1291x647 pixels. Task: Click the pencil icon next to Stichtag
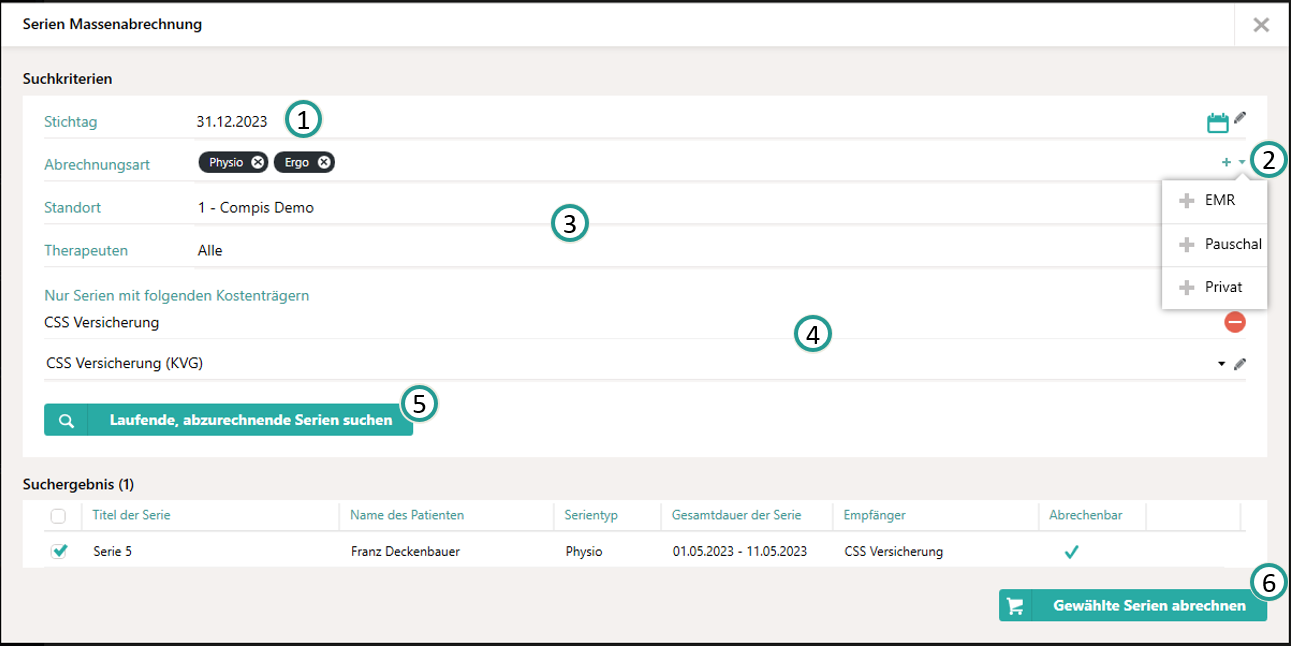[x=1240, y=118]
